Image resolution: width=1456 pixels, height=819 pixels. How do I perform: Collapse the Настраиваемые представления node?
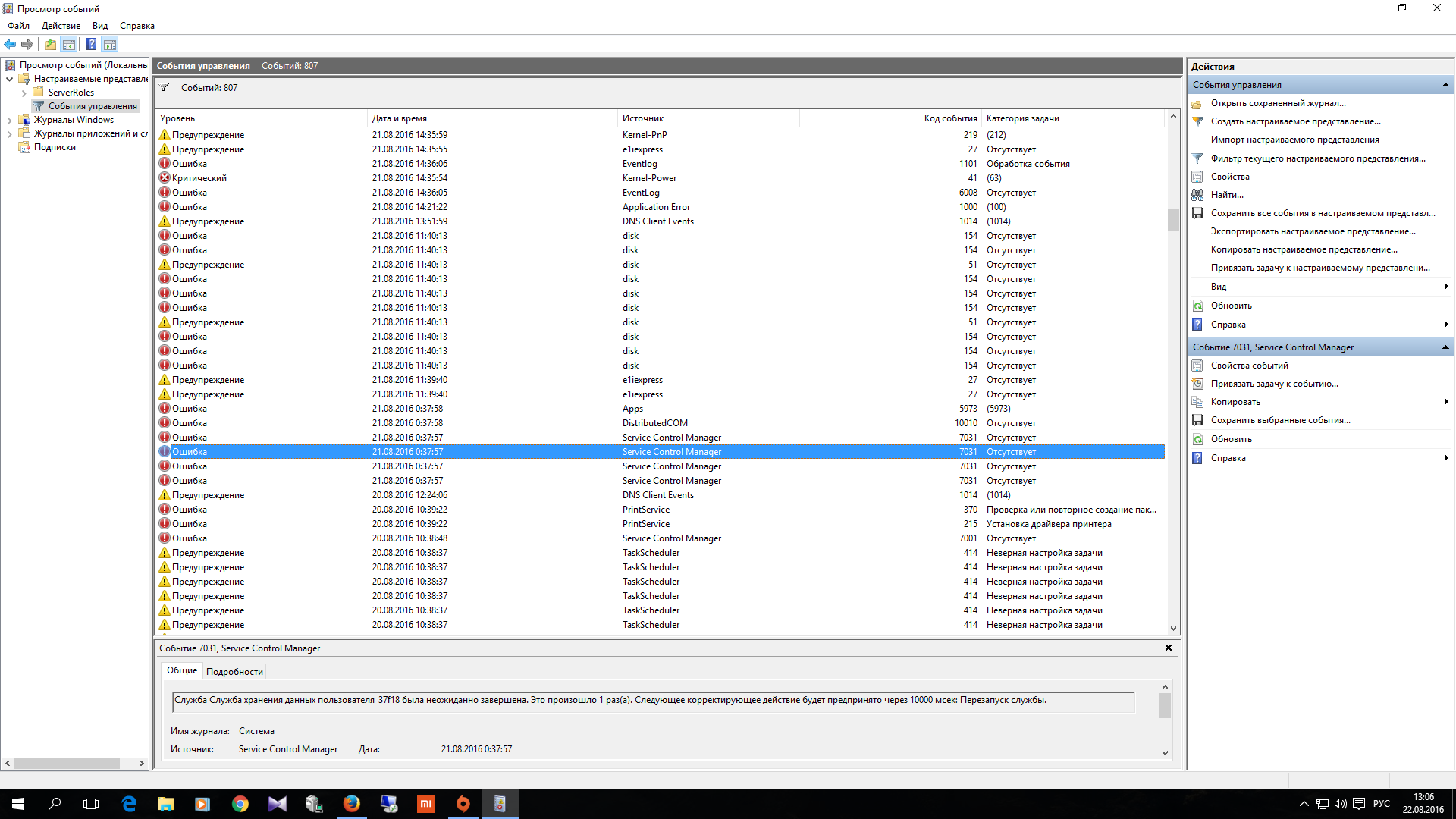pyautogui.click(x=9, y=79)
